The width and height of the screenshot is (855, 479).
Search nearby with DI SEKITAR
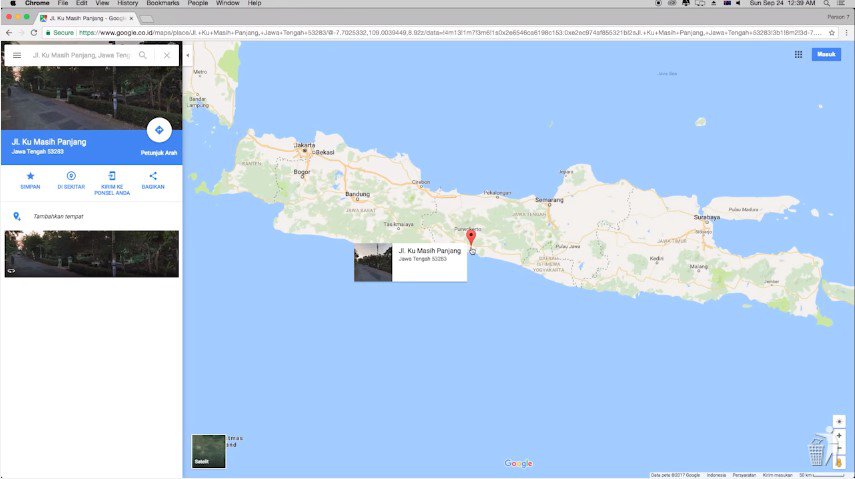pos(71,179)
